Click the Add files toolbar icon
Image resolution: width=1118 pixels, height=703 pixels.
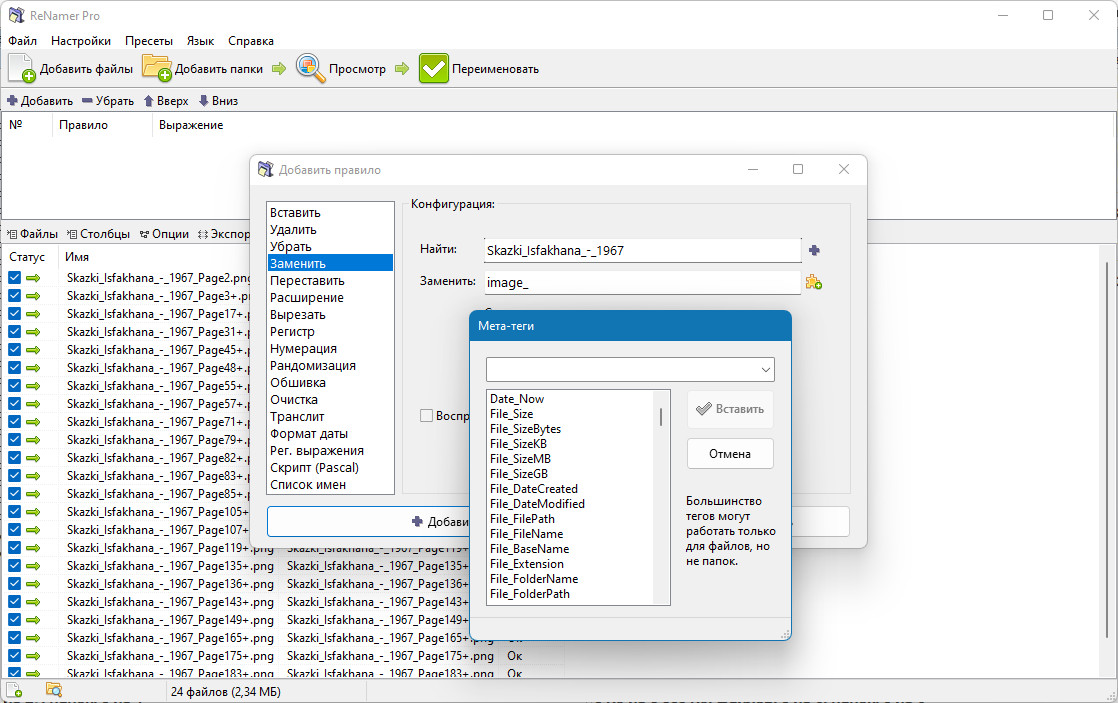tap(21, 68)
